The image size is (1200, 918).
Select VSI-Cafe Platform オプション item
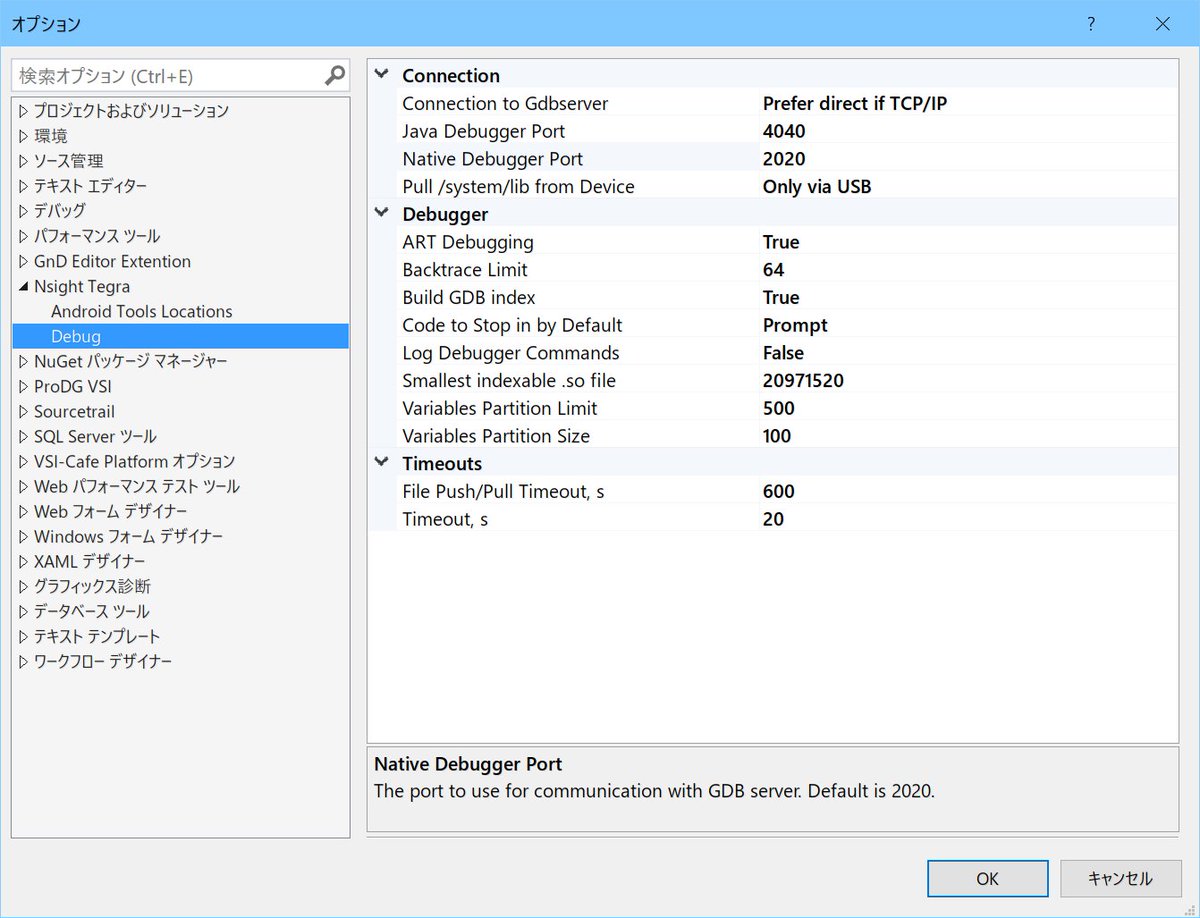[x=134, y=461]
